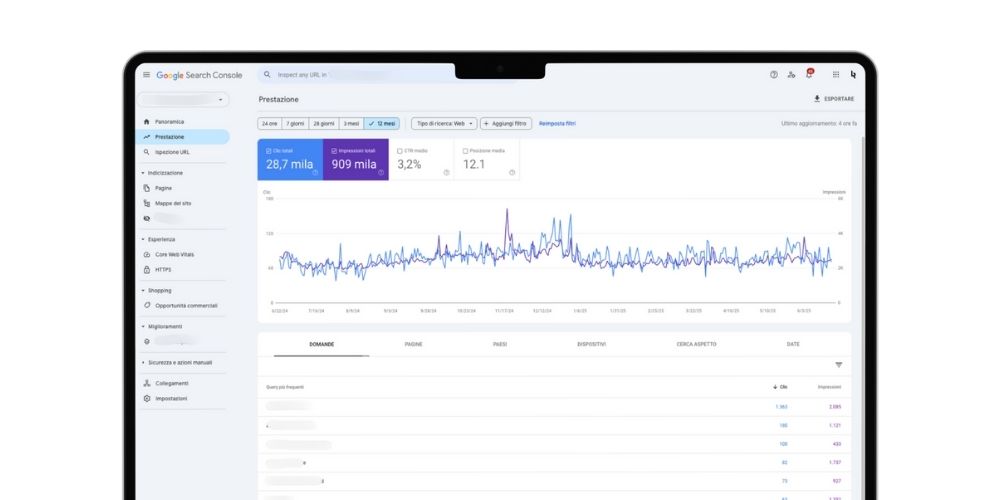This screenshot has width=1000, height=500.
Task: Click the Reimposta filtri link
Action: tap(557, 124)
